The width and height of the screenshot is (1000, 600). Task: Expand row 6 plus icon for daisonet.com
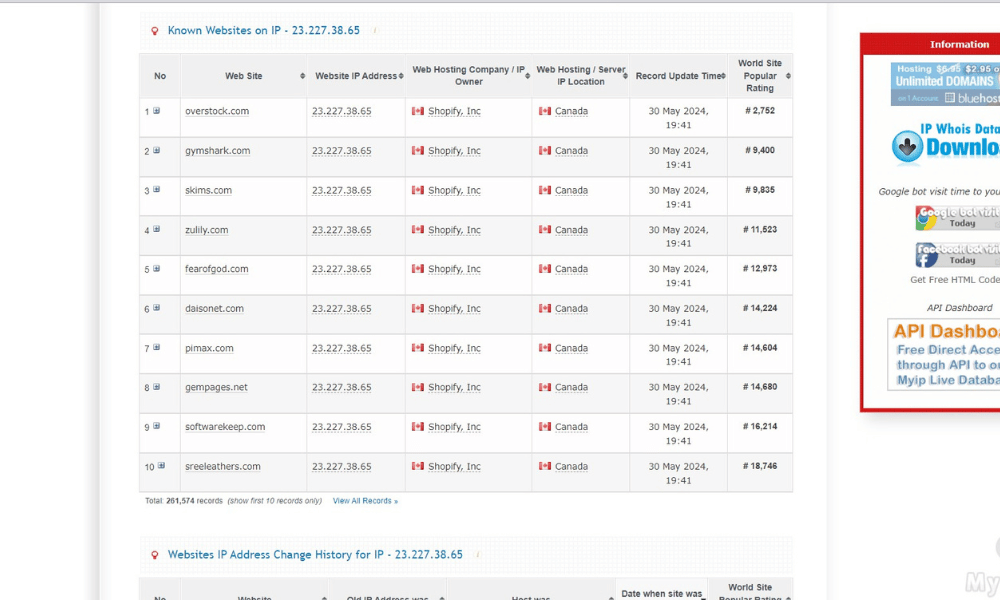[x=156, y=308]
